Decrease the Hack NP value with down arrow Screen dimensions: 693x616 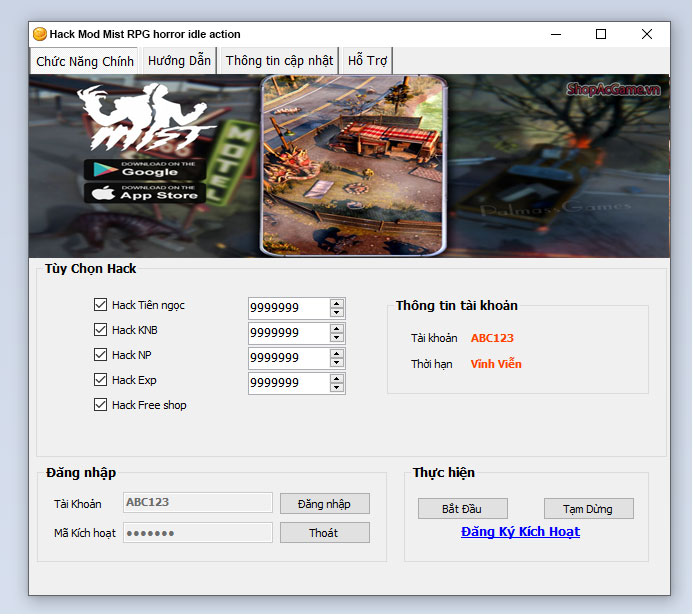[x=337, y=362]
